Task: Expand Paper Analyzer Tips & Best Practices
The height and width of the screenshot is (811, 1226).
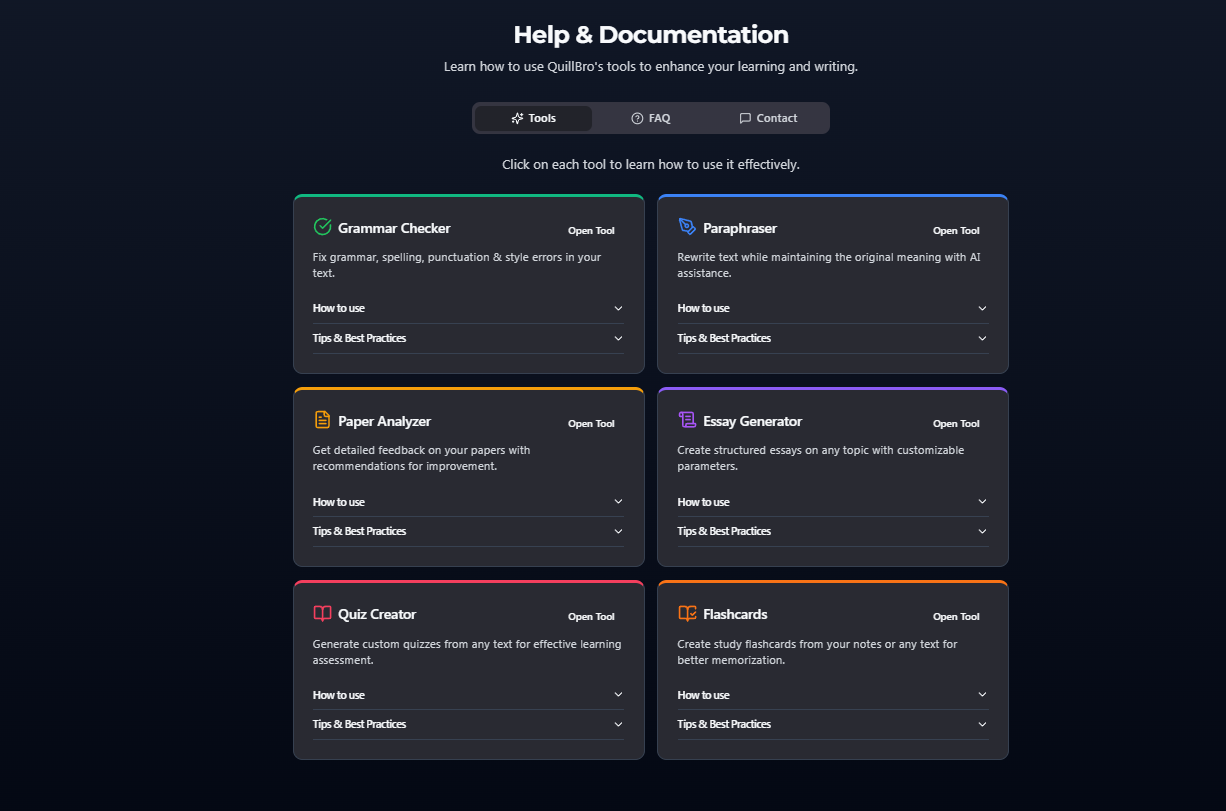Action: point(468,531)
